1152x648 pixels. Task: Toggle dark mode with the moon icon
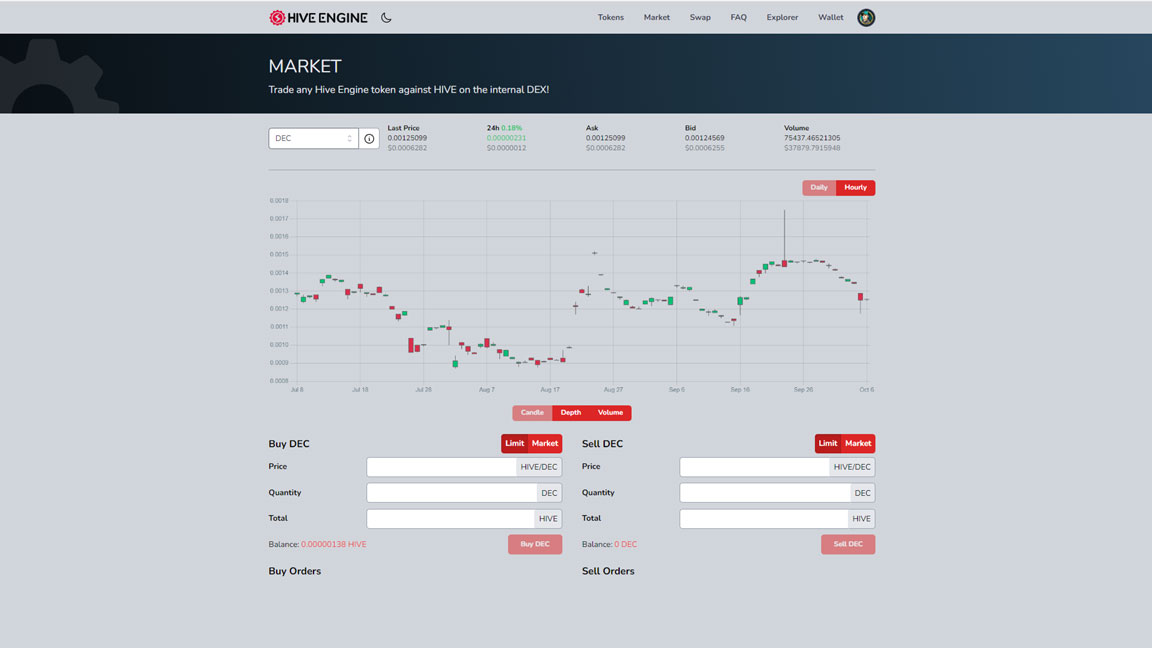386,18
